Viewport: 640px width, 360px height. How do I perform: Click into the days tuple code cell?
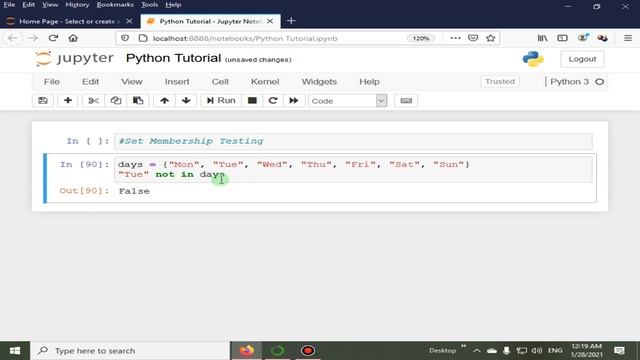point(353,169)
